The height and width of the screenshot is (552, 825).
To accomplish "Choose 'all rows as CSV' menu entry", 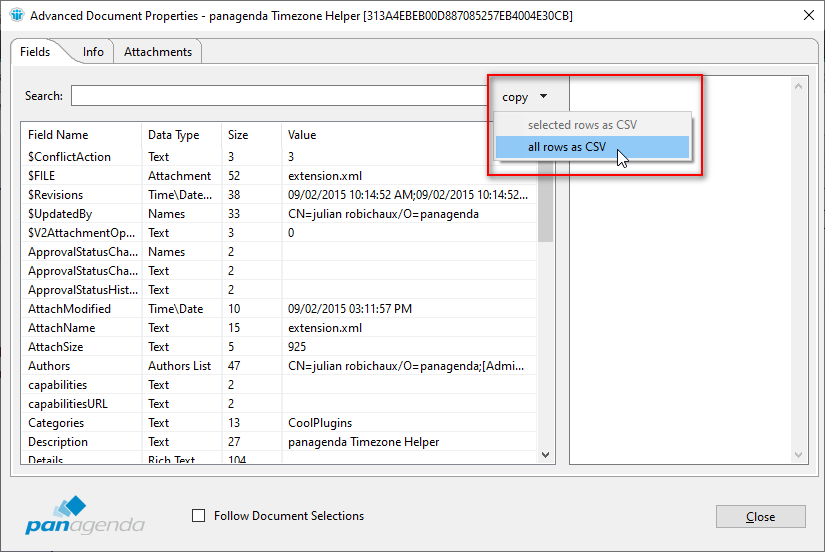I will tap(592, 147).
